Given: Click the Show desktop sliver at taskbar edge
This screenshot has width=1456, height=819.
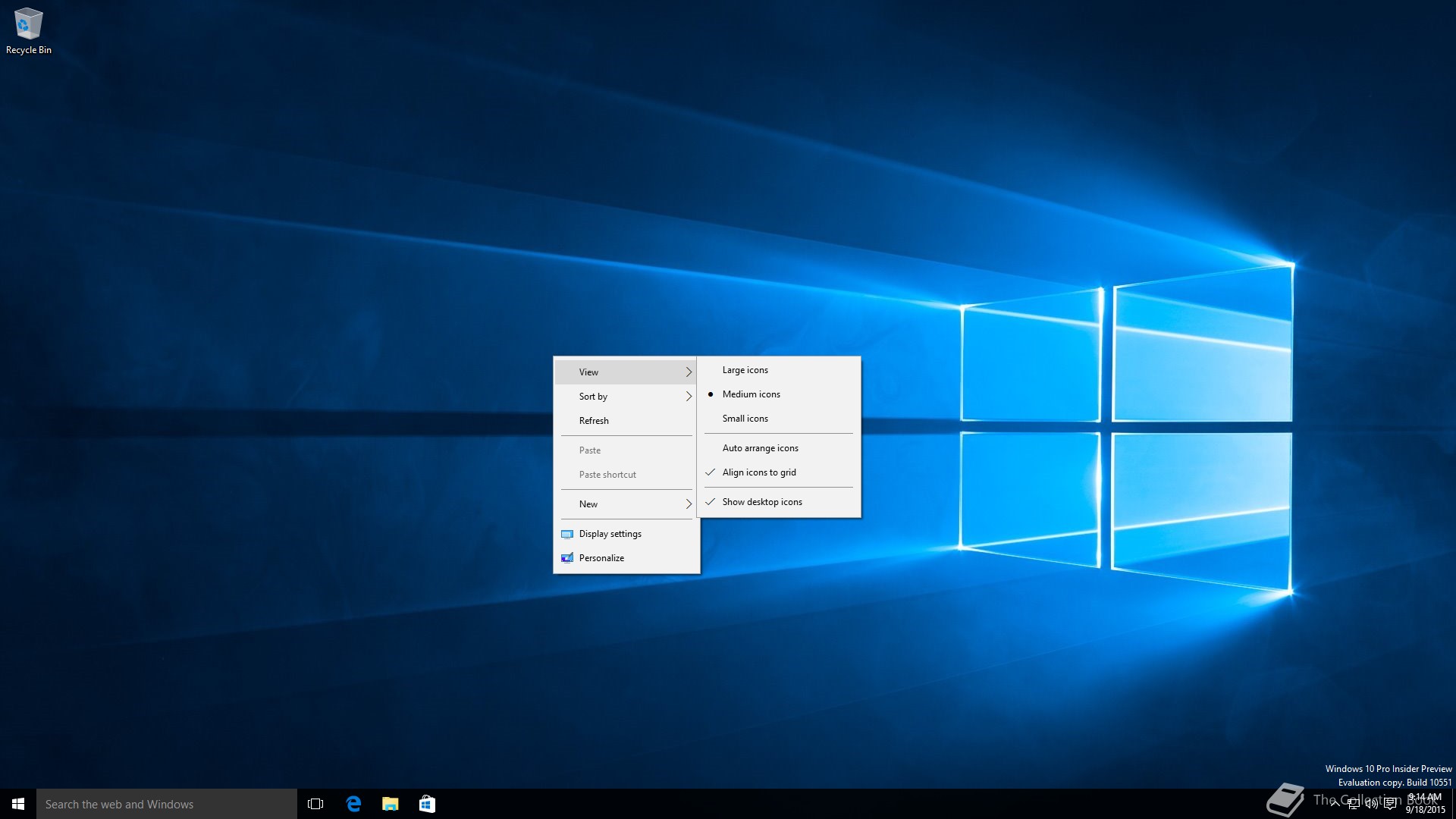Looking at the screenshot, I should point(1454,804).
